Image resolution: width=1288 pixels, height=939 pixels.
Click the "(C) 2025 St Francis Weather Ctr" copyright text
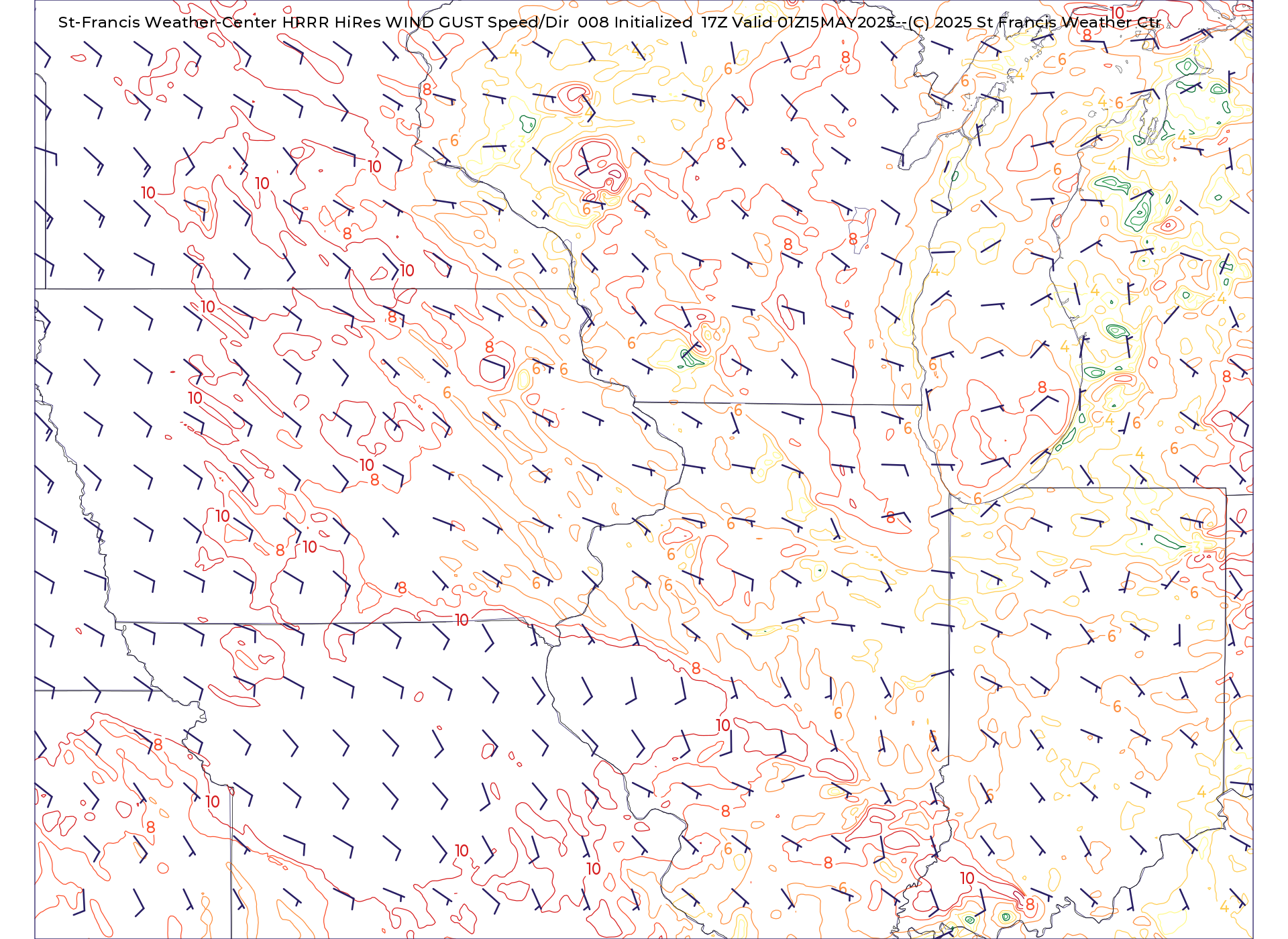click(1035, 22)
